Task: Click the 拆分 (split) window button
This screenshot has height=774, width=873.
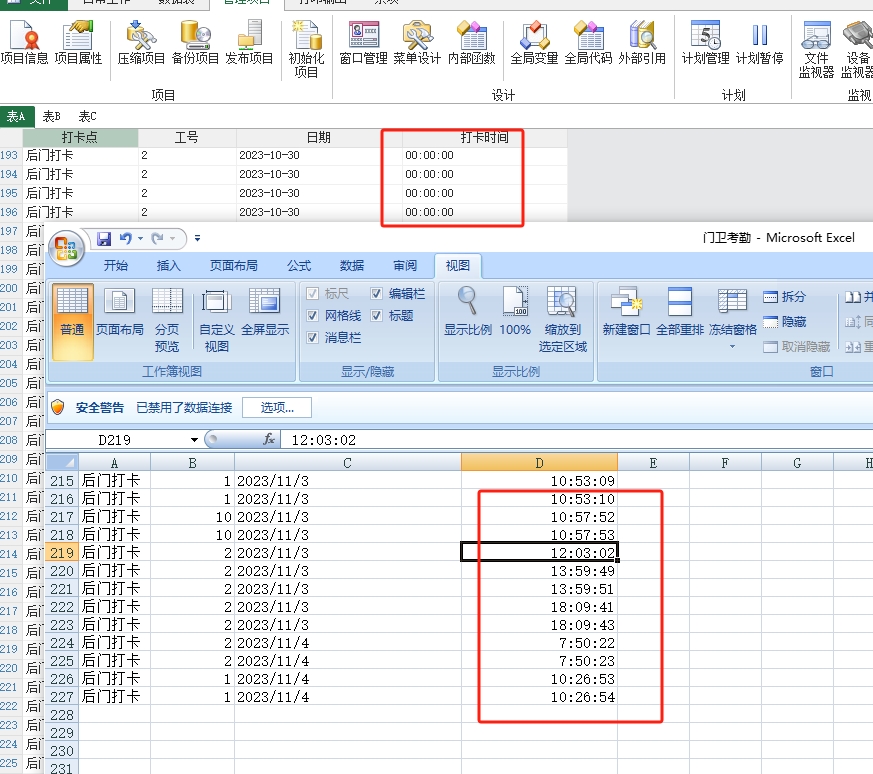Action: click(x=784, y=297)
